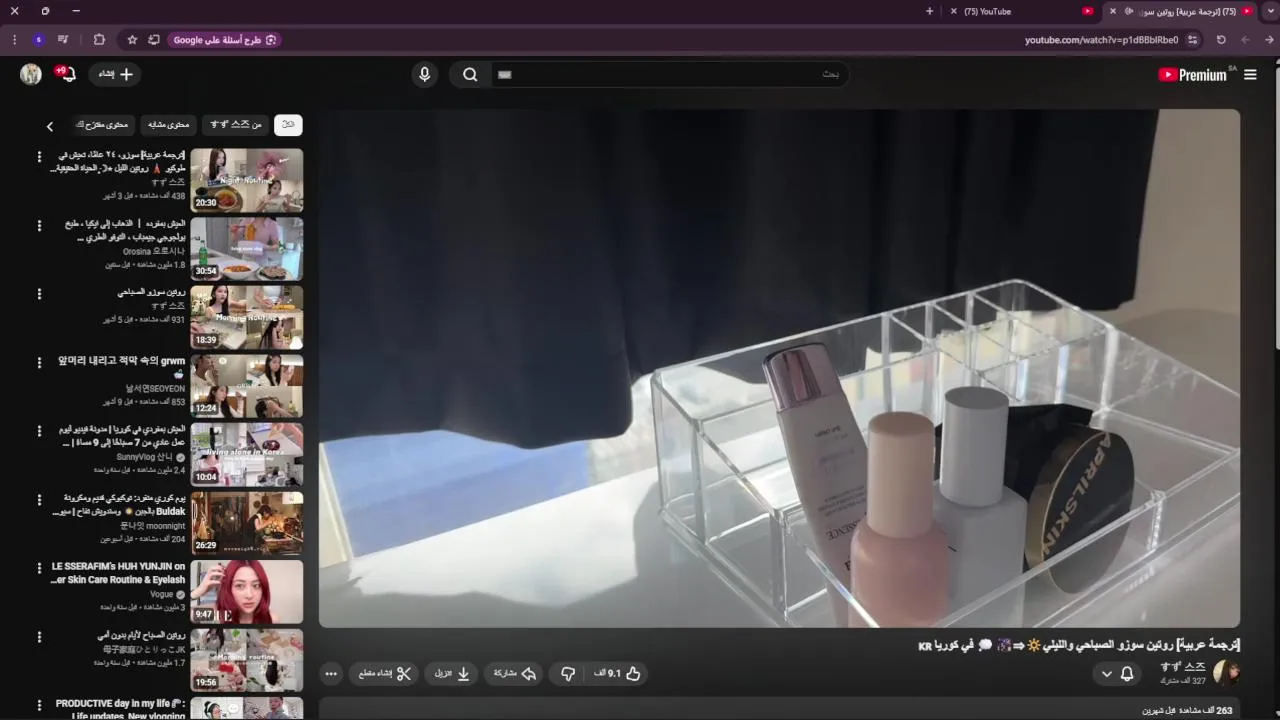Open the 20:30 Night Routine video thumbnail
This screenshot has width=1280, height=720.
click(247, 180)
